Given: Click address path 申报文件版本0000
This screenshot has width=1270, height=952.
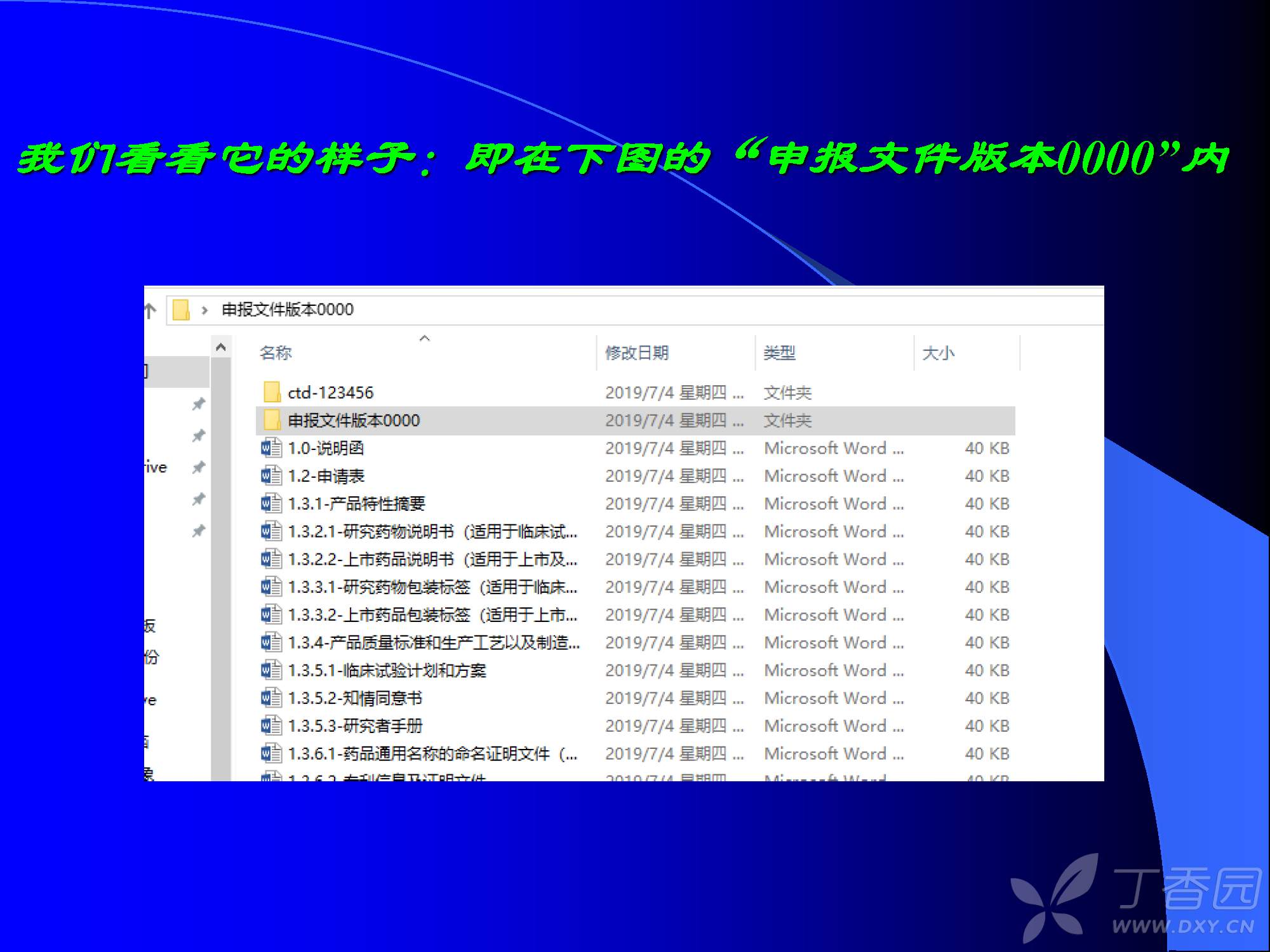Looking at the screenshot, I should pos(287,310).
